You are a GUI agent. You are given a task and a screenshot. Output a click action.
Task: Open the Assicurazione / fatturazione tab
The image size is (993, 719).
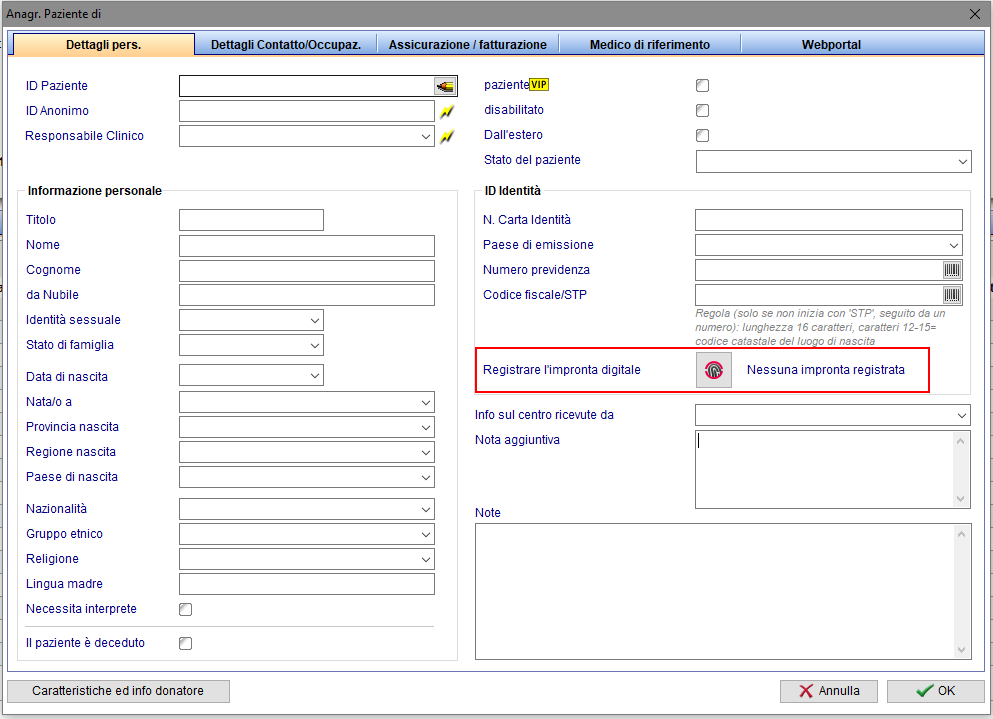click(467, 45)
